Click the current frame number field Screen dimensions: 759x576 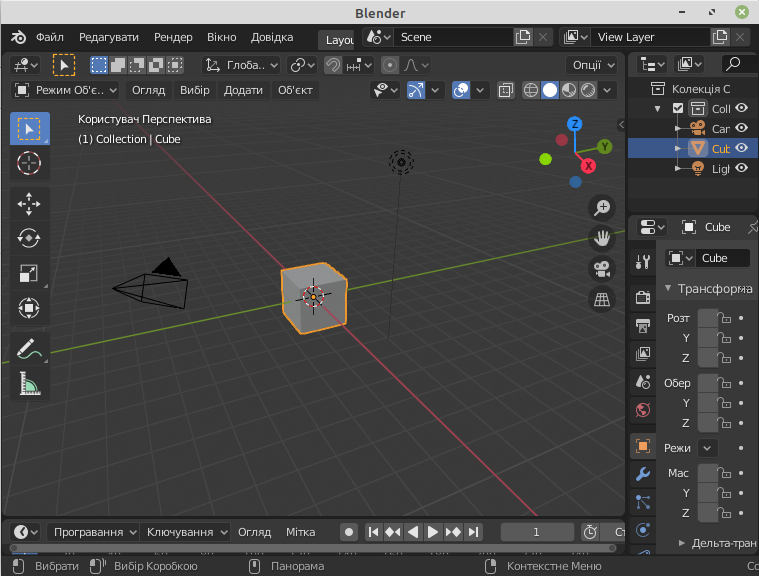(536, 532)
